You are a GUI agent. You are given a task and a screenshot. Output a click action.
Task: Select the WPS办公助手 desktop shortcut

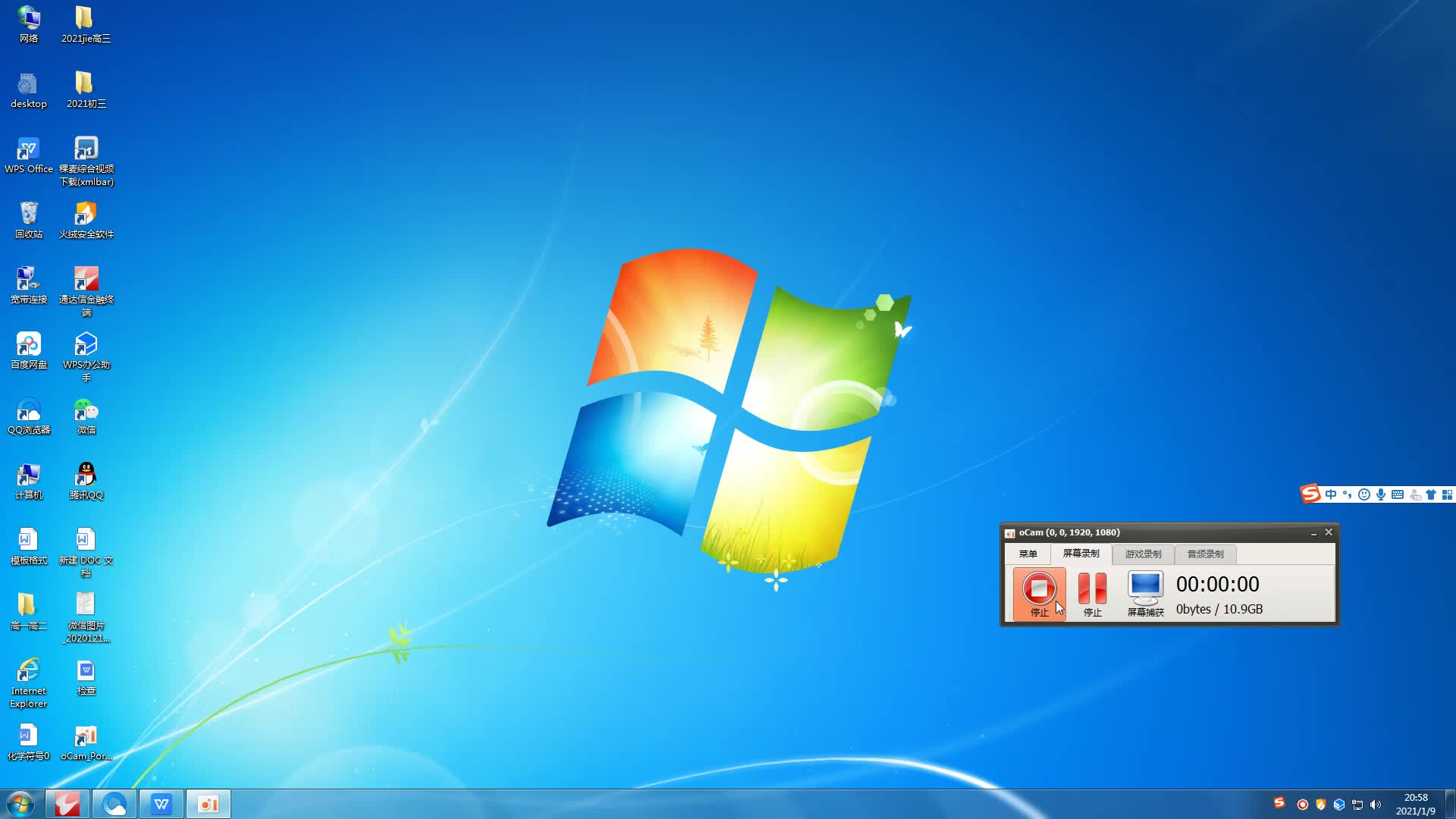pyautogui.click(x=86, y=356)
